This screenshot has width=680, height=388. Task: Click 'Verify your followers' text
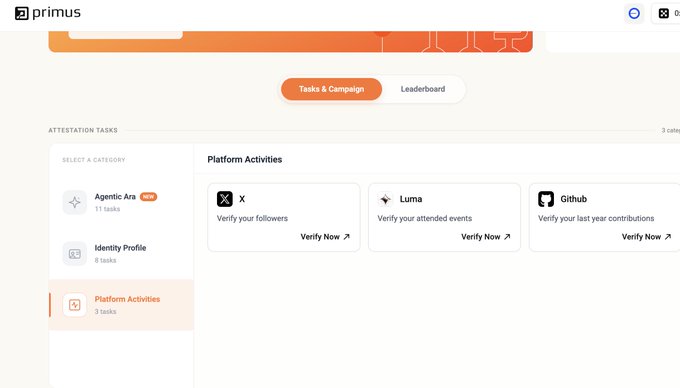(252, 218)
